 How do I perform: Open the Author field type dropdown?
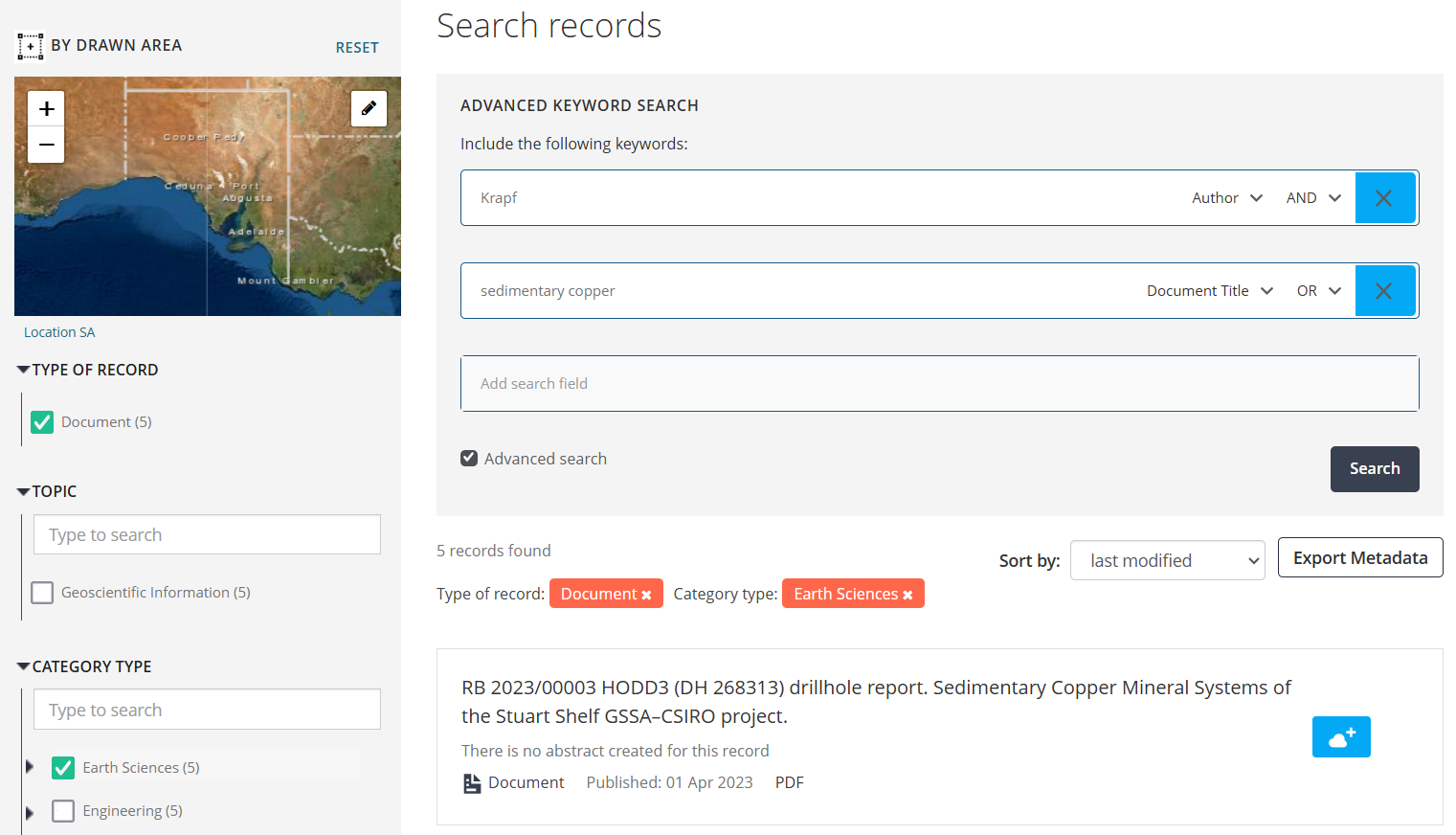pos(1227,198)
